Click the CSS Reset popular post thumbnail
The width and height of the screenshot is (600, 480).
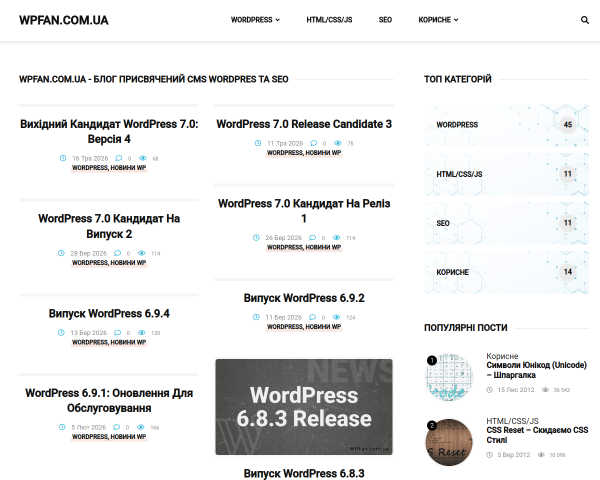(x=449, y=442)
